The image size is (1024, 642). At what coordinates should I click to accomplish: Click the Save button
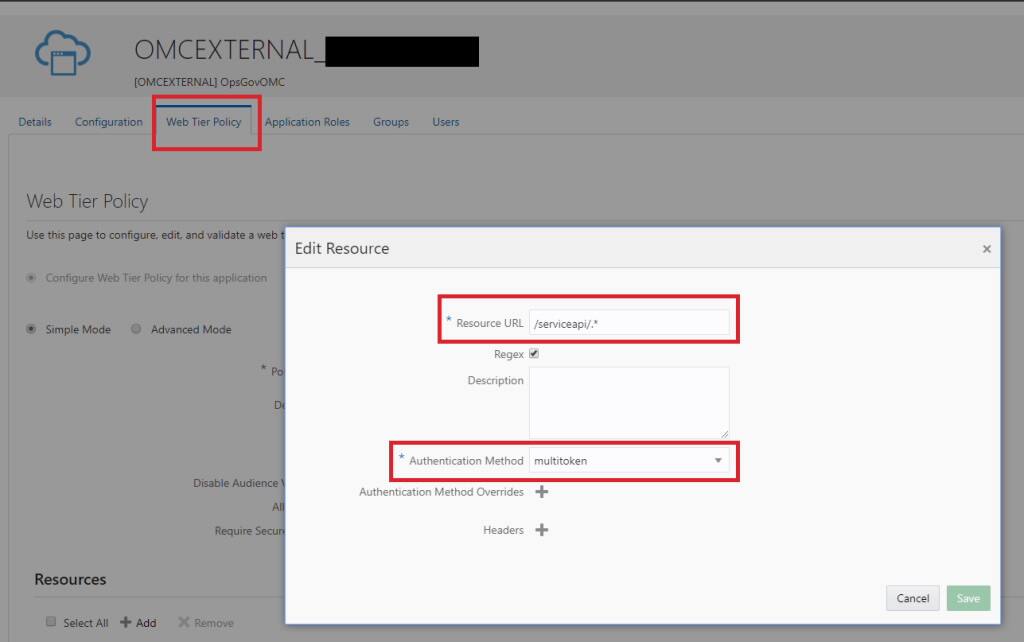pyautogui.click(x=967, y=598)
